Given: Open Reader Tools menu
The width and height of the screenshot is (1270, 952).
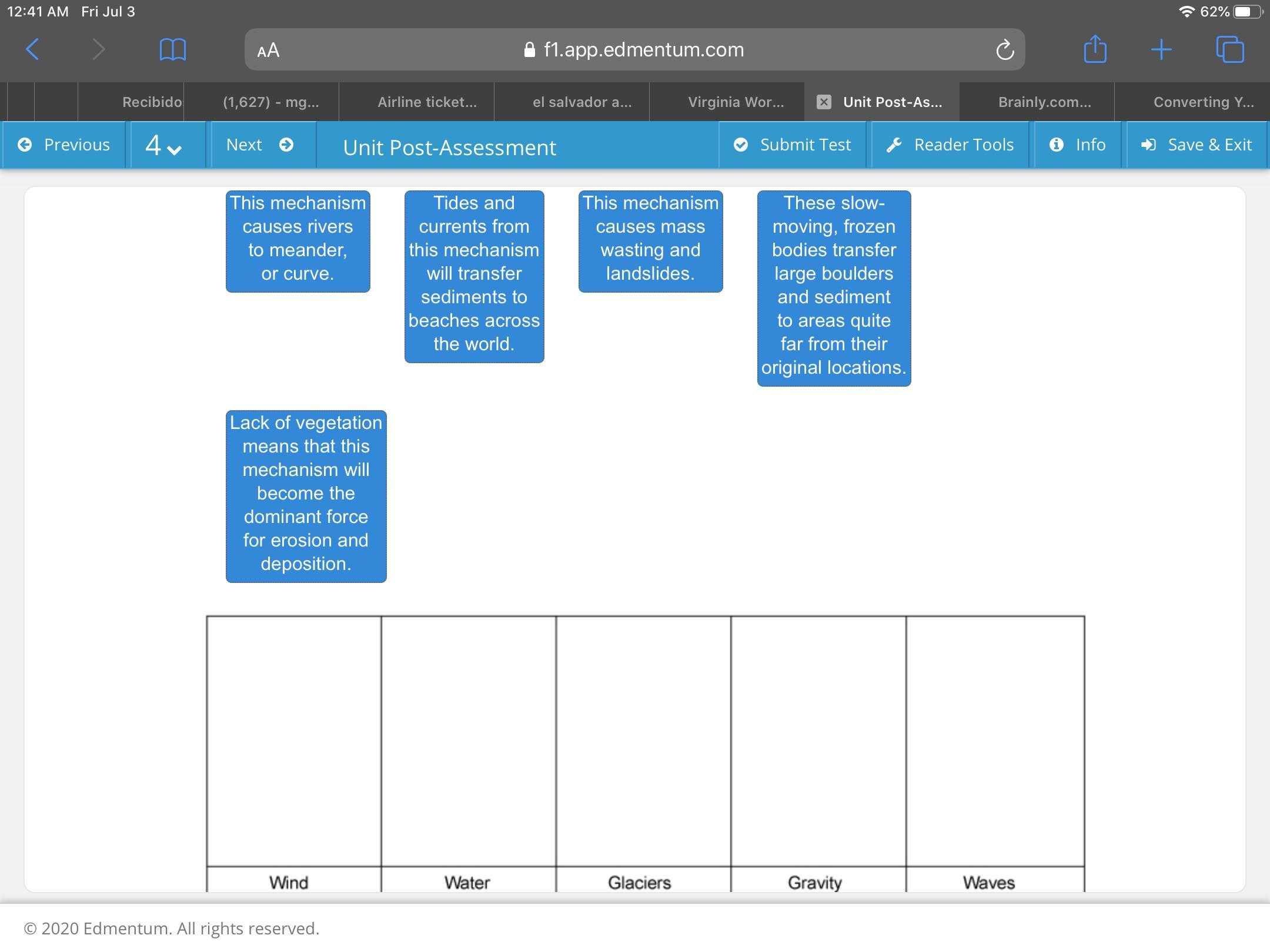Looking at the screenshot, I should pyautogui.click(x=950, y=145).
